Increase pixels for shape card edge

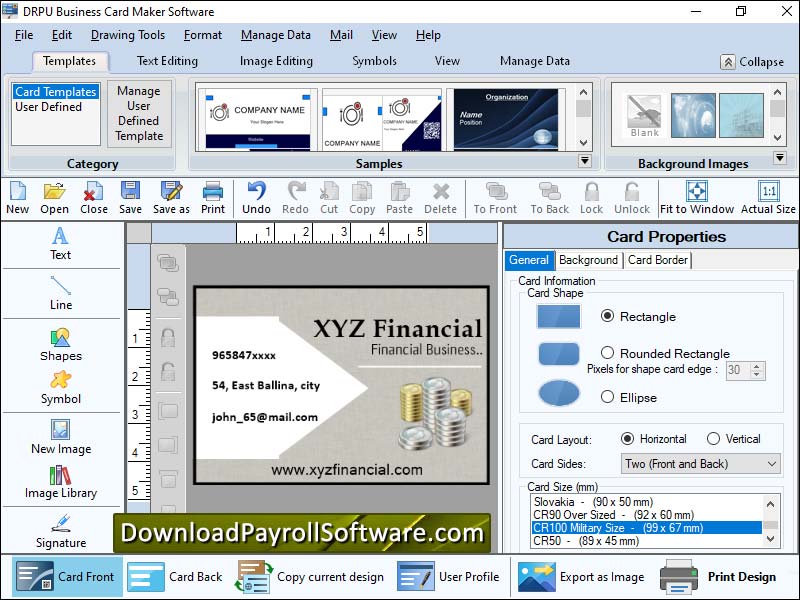click(757, 366)
